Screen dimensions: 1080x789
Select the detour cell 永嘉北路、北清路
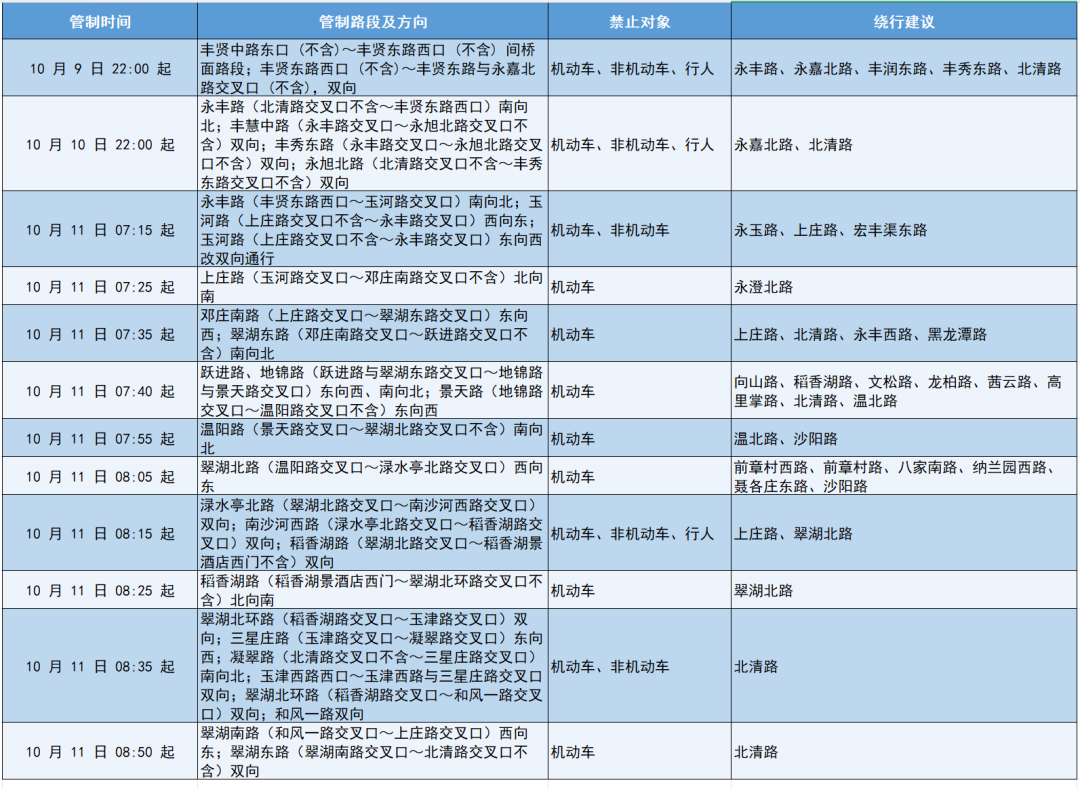pos(904,144)
